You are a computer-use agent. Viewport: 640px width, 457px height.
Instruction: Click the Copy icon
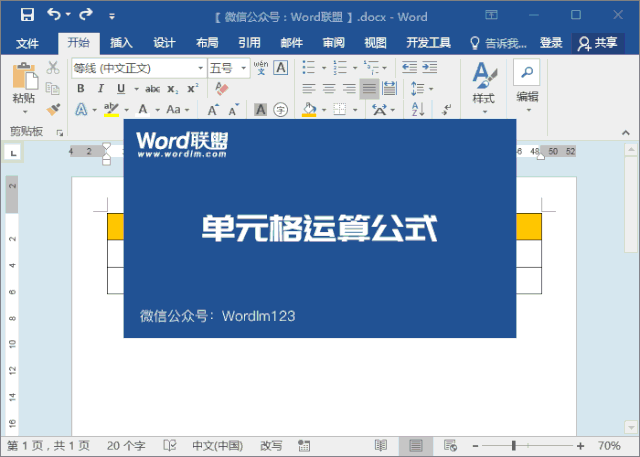click(x=53, y=88)
